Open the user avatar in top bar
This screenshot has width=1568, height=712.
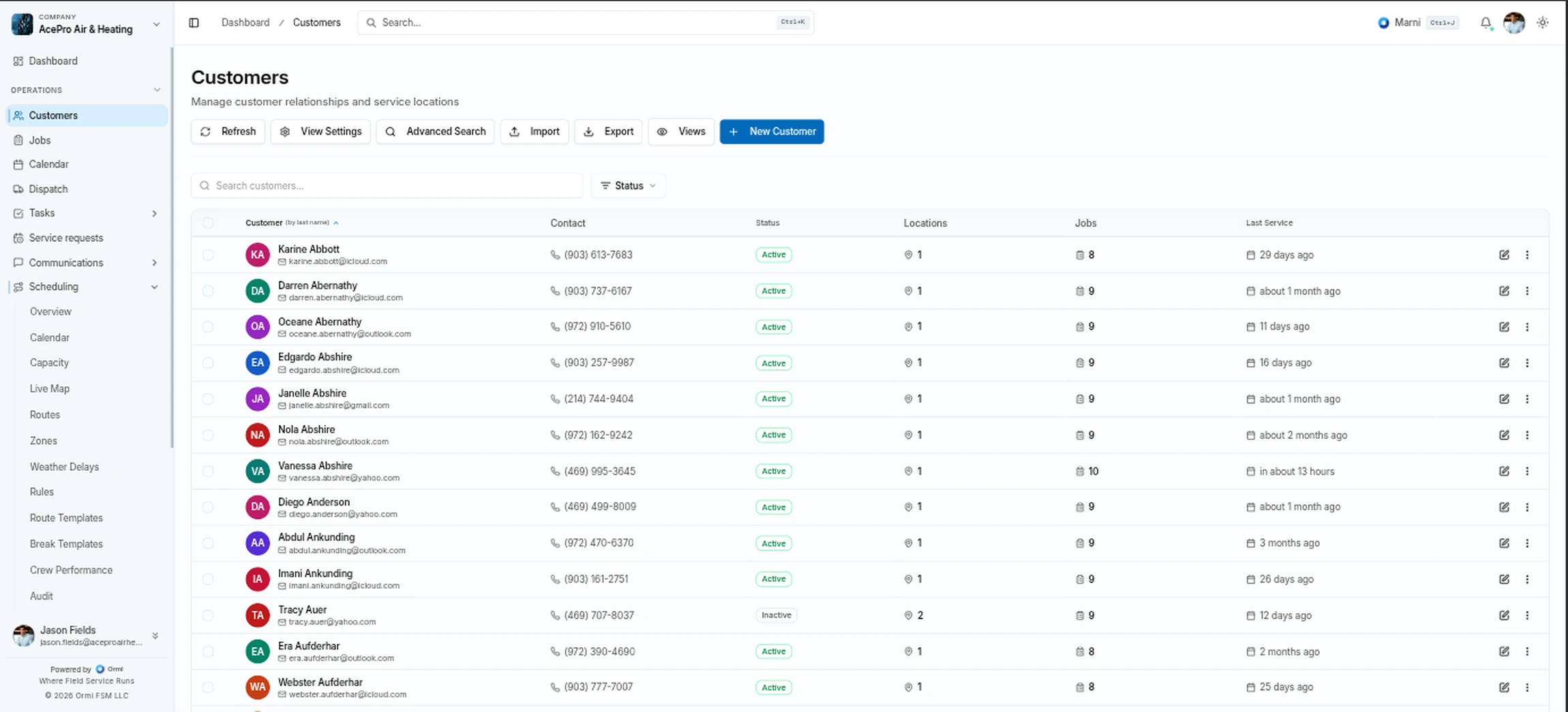tap(1513, 22)
